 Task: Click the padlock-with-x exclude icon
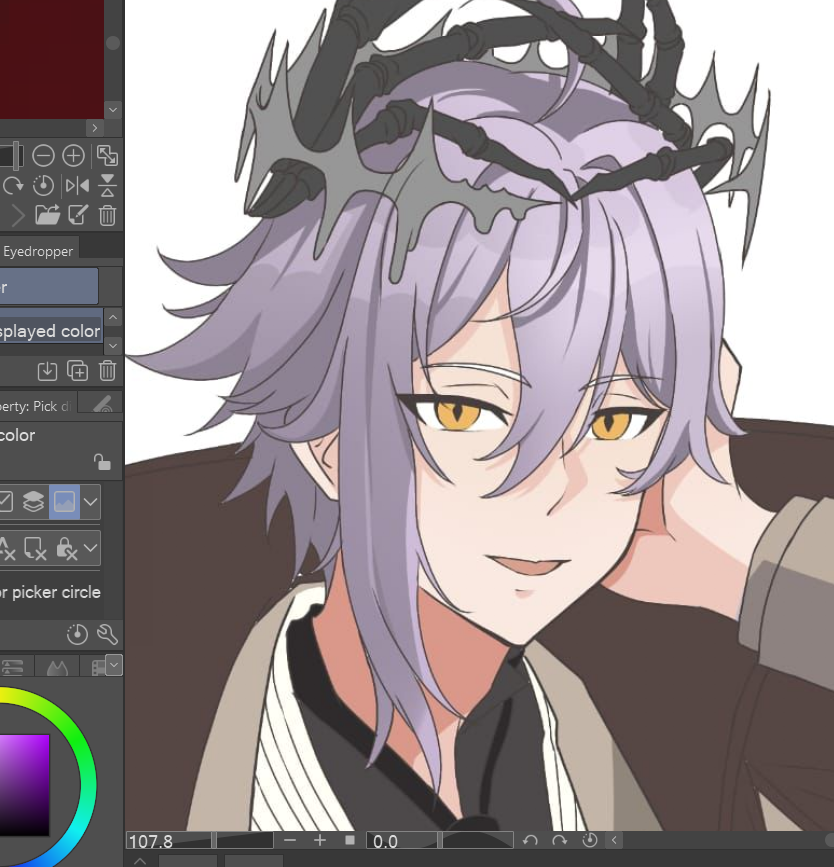tap(67, 549)
